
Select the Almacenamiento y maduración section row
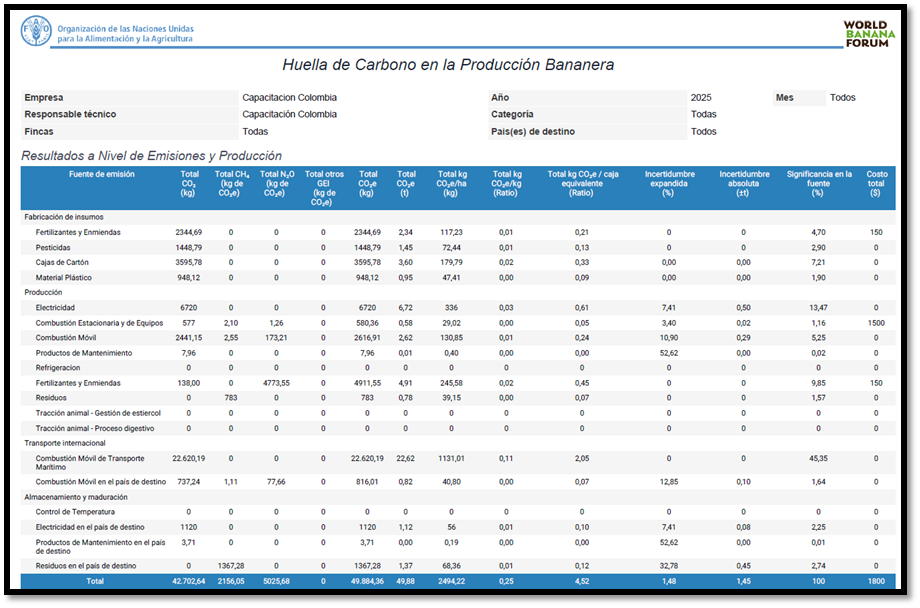click(x=75, y=495)
